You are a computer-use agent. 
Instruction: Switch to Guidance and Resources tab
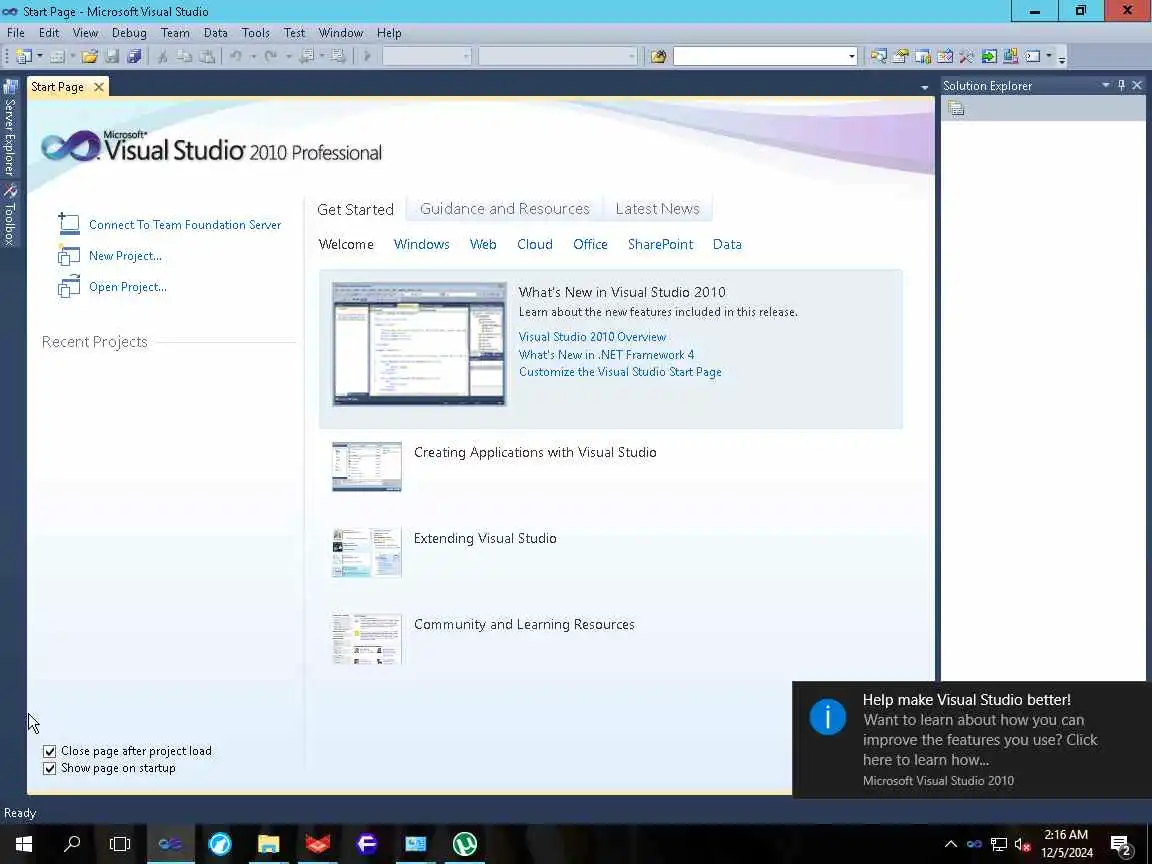pyautogui.click(x=505, y=209)
